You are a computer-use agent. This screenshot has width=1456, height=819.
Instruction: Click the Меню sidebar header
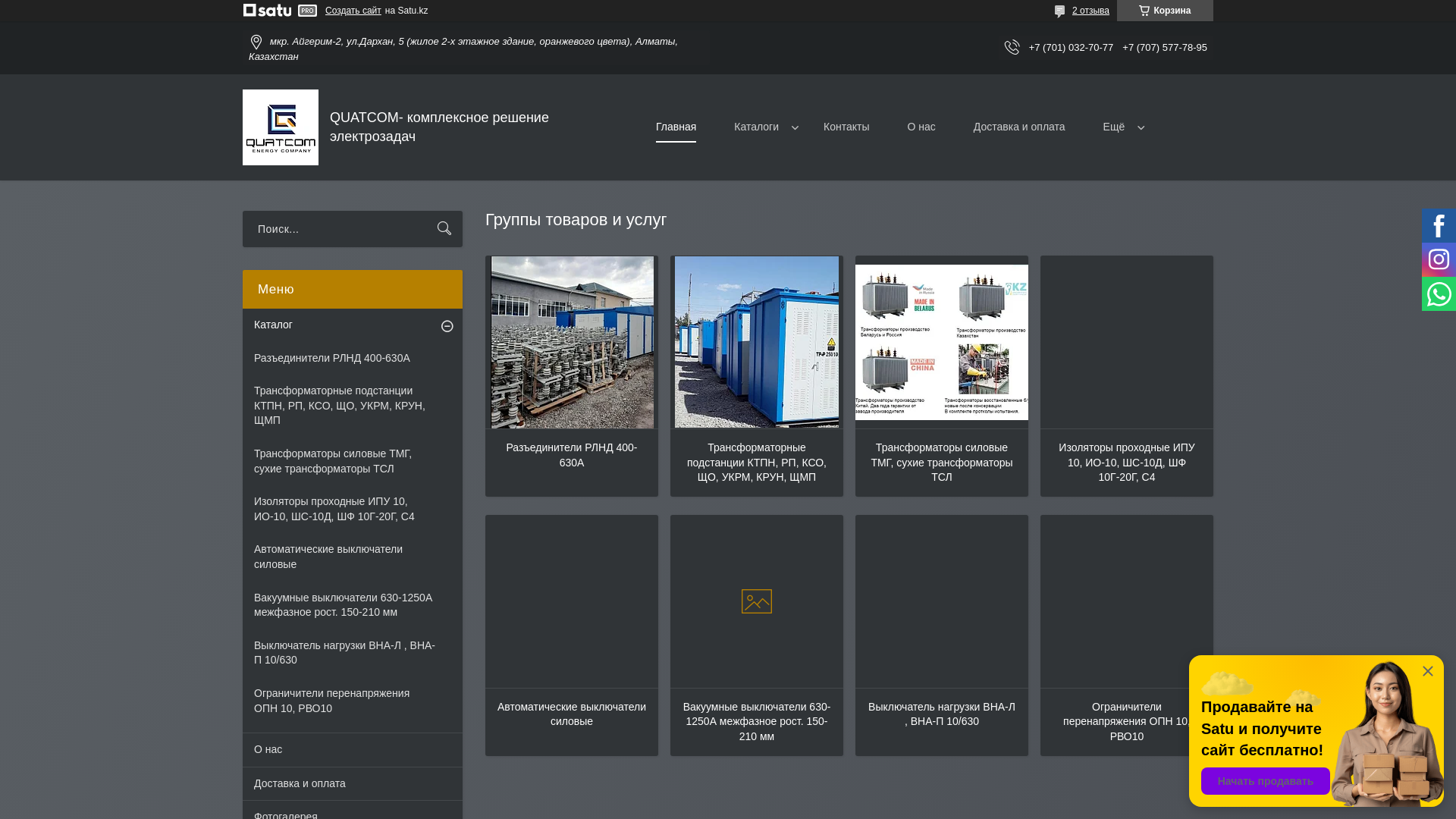click(x=352, y=289)
